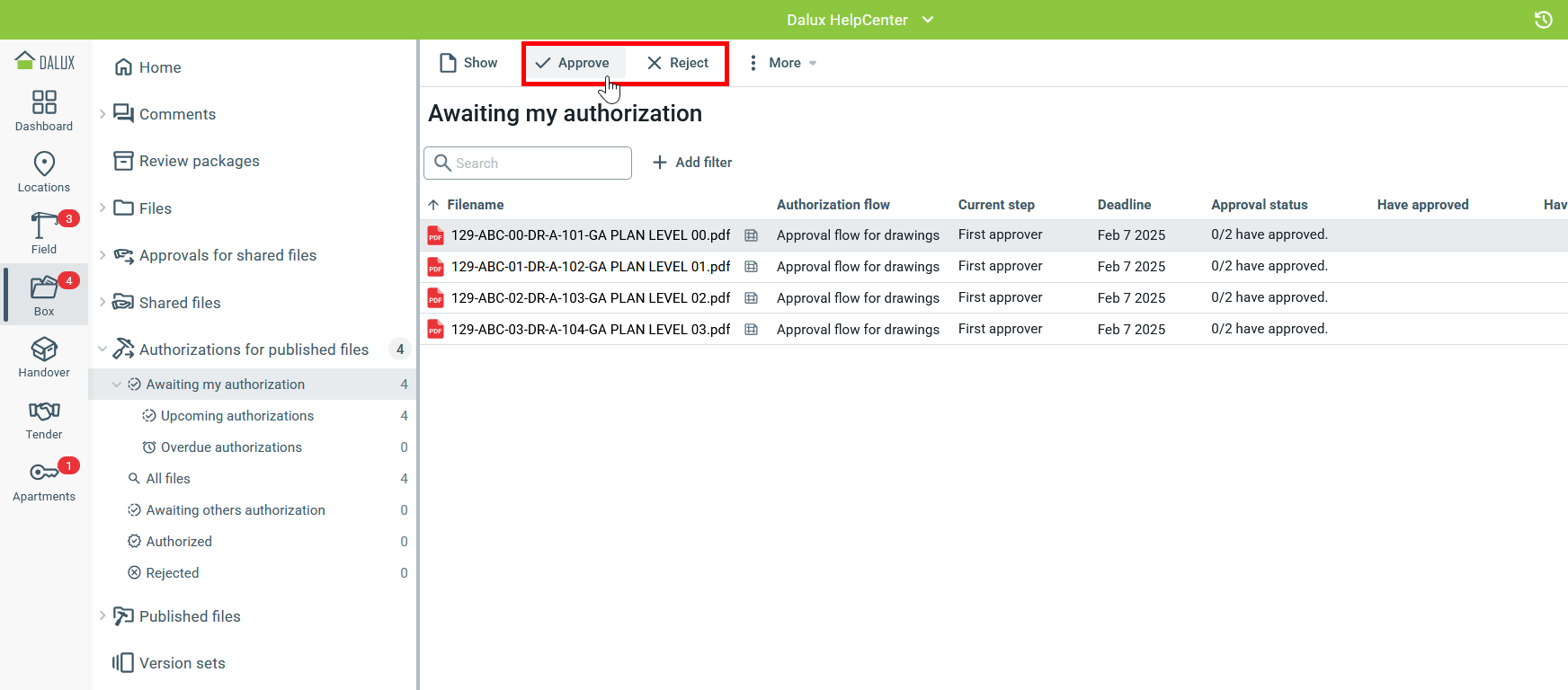The height and width of the screenshot is (690, 1568).
Task: Collapse Authorizations for published files section
Action: pos(102,349)
